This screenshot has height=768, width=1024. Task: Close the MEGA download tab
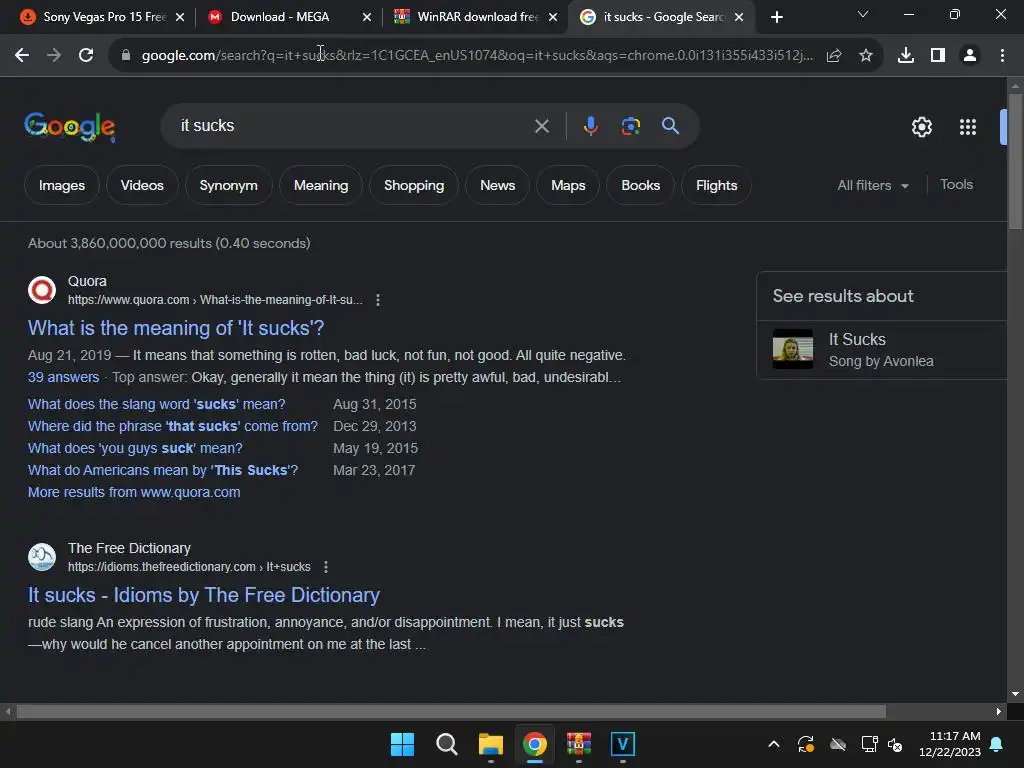tap(367, 17)
